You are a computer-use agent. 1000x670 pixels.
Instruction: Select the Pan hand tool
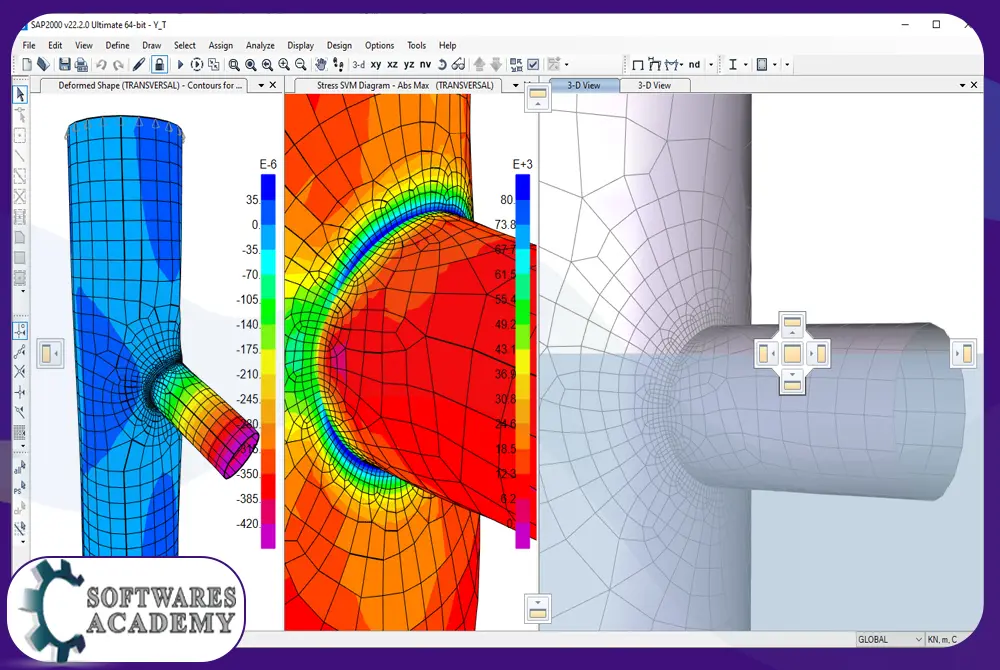(x=321, y=64)
